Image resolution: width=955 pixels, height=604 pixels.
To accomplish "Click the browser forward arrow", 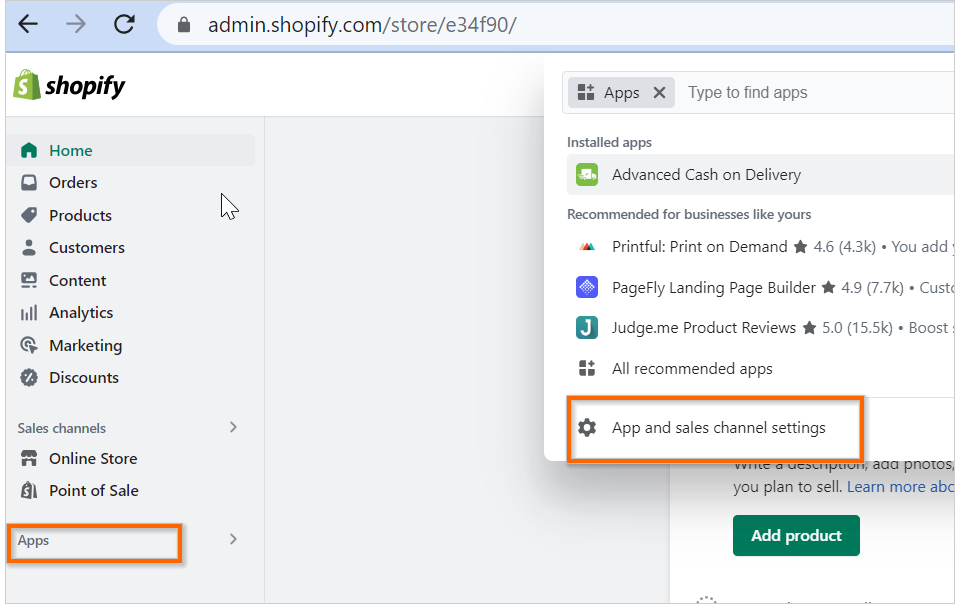I will click(x=76, y=24).
